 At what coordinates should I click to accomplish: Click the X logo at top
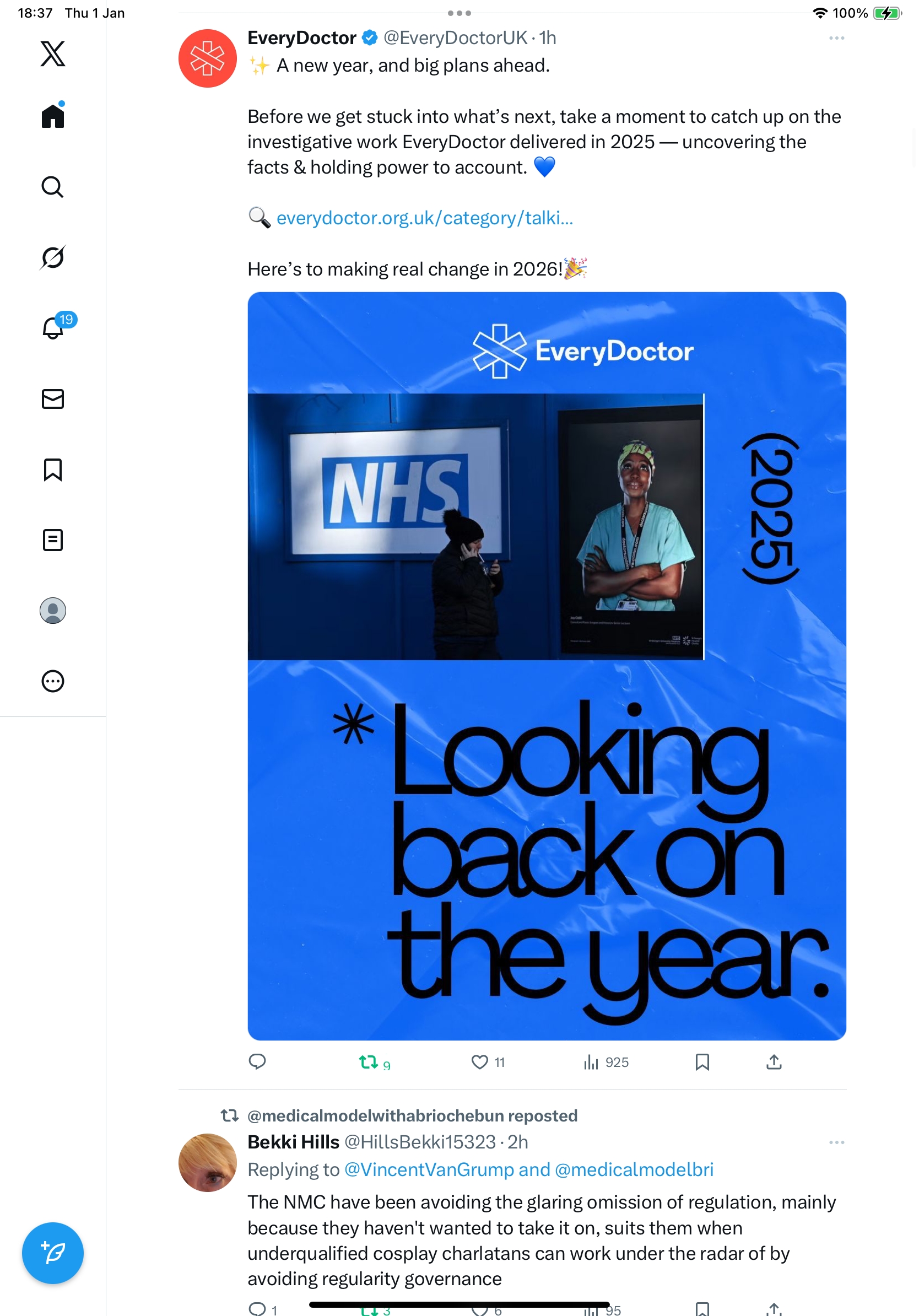[x=53, y=53]
